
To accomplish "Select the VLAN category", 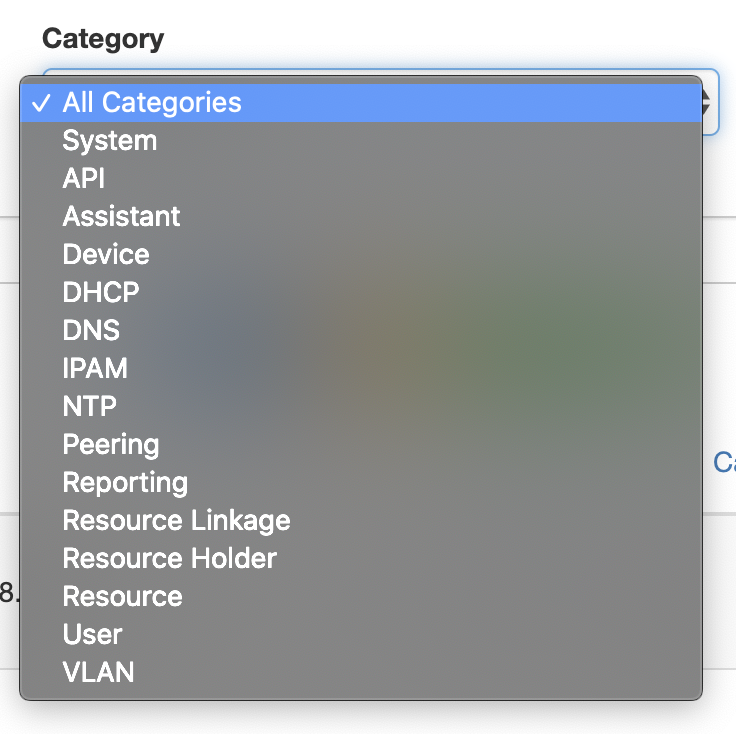I will coord(98,672).
